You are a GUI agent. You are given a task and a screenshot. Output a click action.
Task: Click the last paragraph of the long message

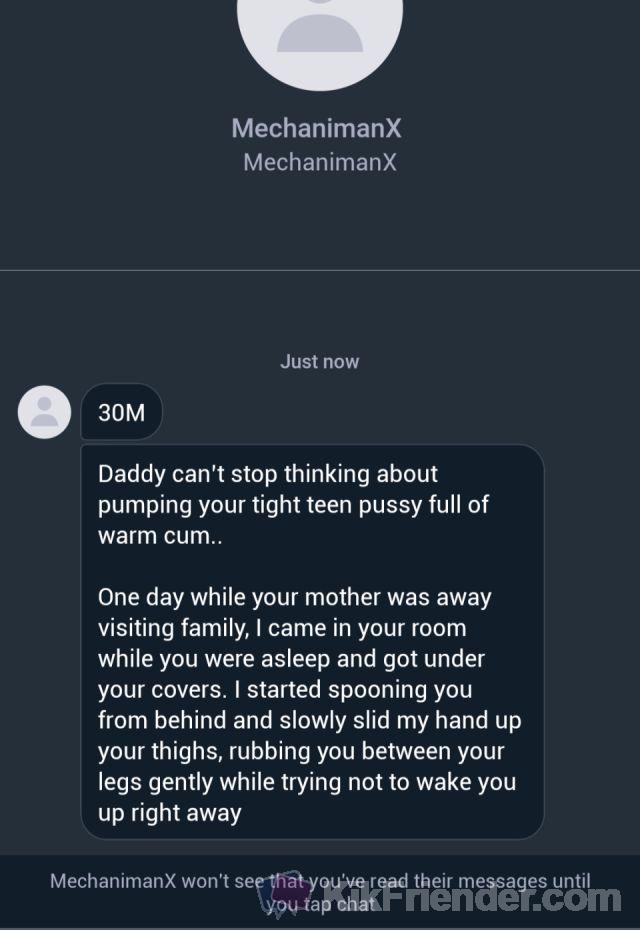[x=309, y=705]
